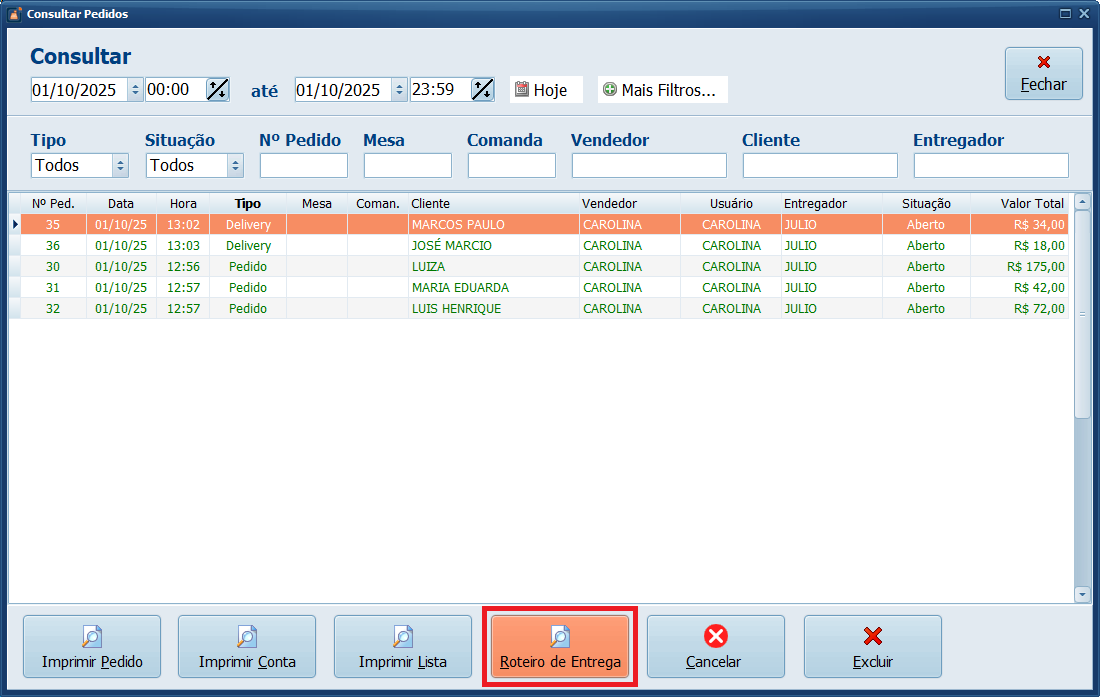
Task: Expand the Situação dropdown
Action: click(x=235, y=166)
